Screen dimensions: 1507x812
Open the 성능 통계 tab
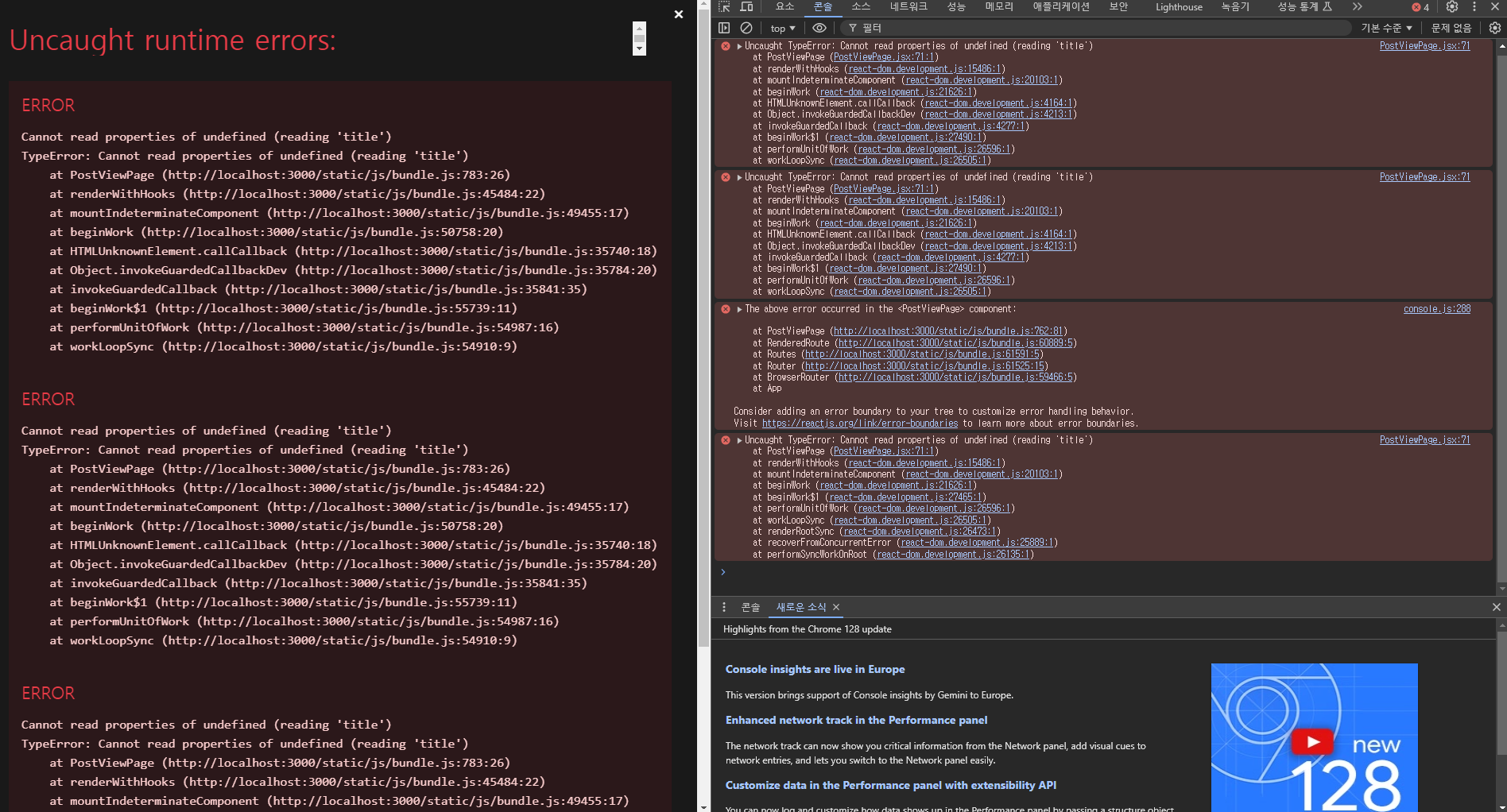(x=1304, y=6)
